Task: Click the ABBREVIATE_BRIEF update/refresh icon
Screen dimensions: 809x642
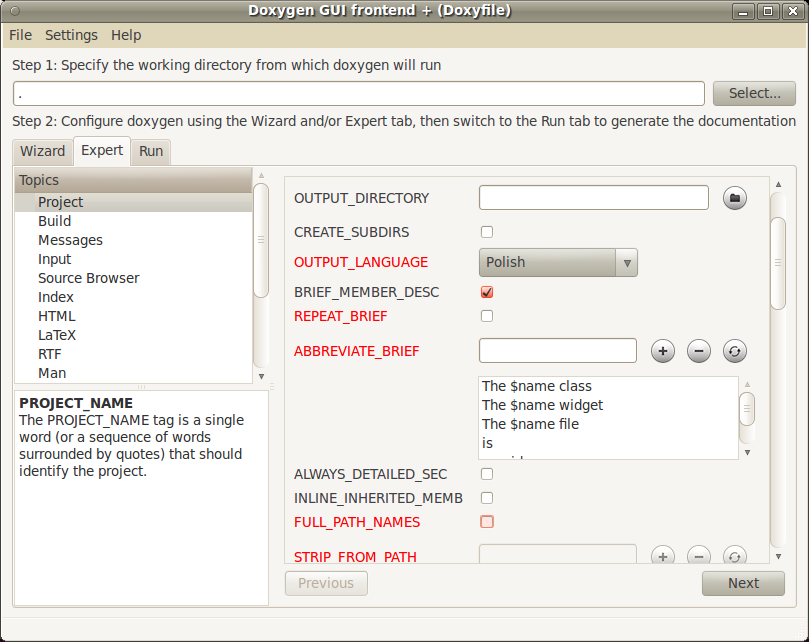Action: (735, 351)
